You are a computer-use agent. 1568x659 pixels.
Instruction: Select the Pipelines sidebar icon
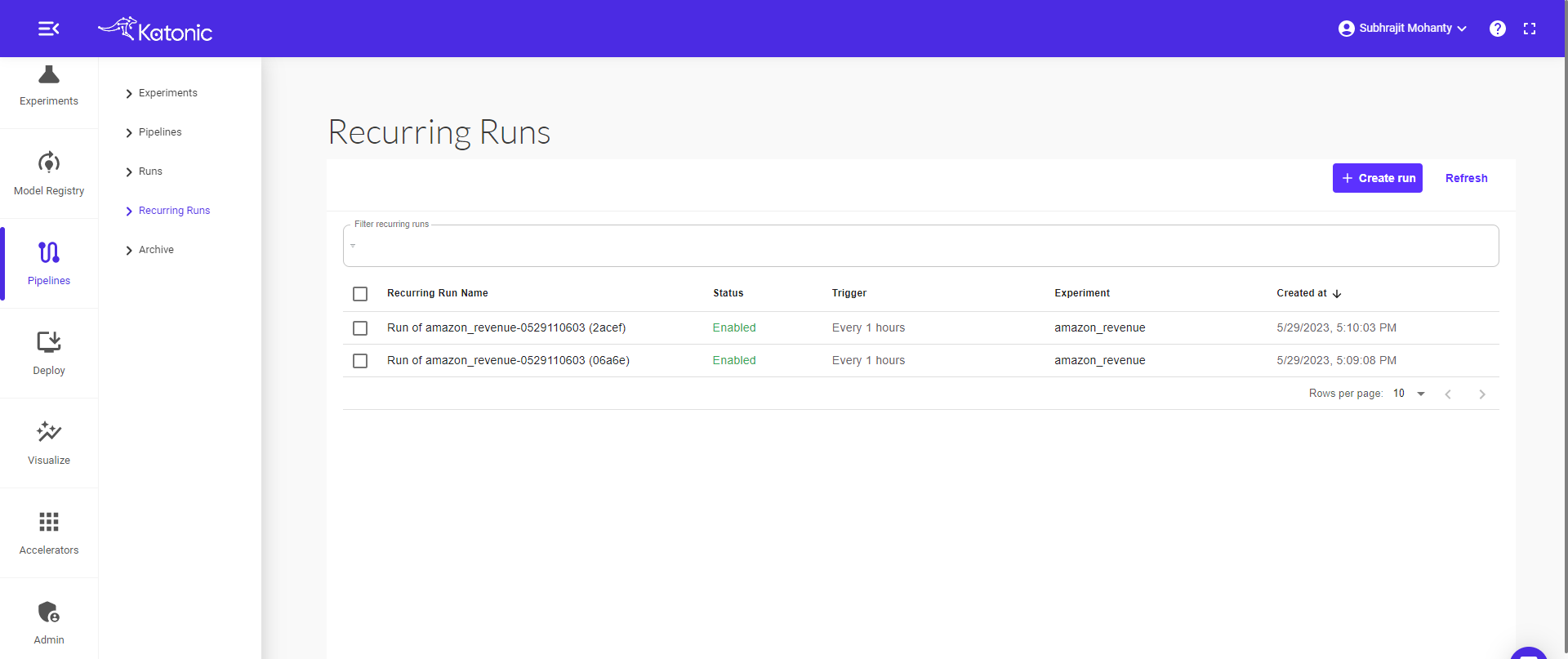click(x=49, y=252)
